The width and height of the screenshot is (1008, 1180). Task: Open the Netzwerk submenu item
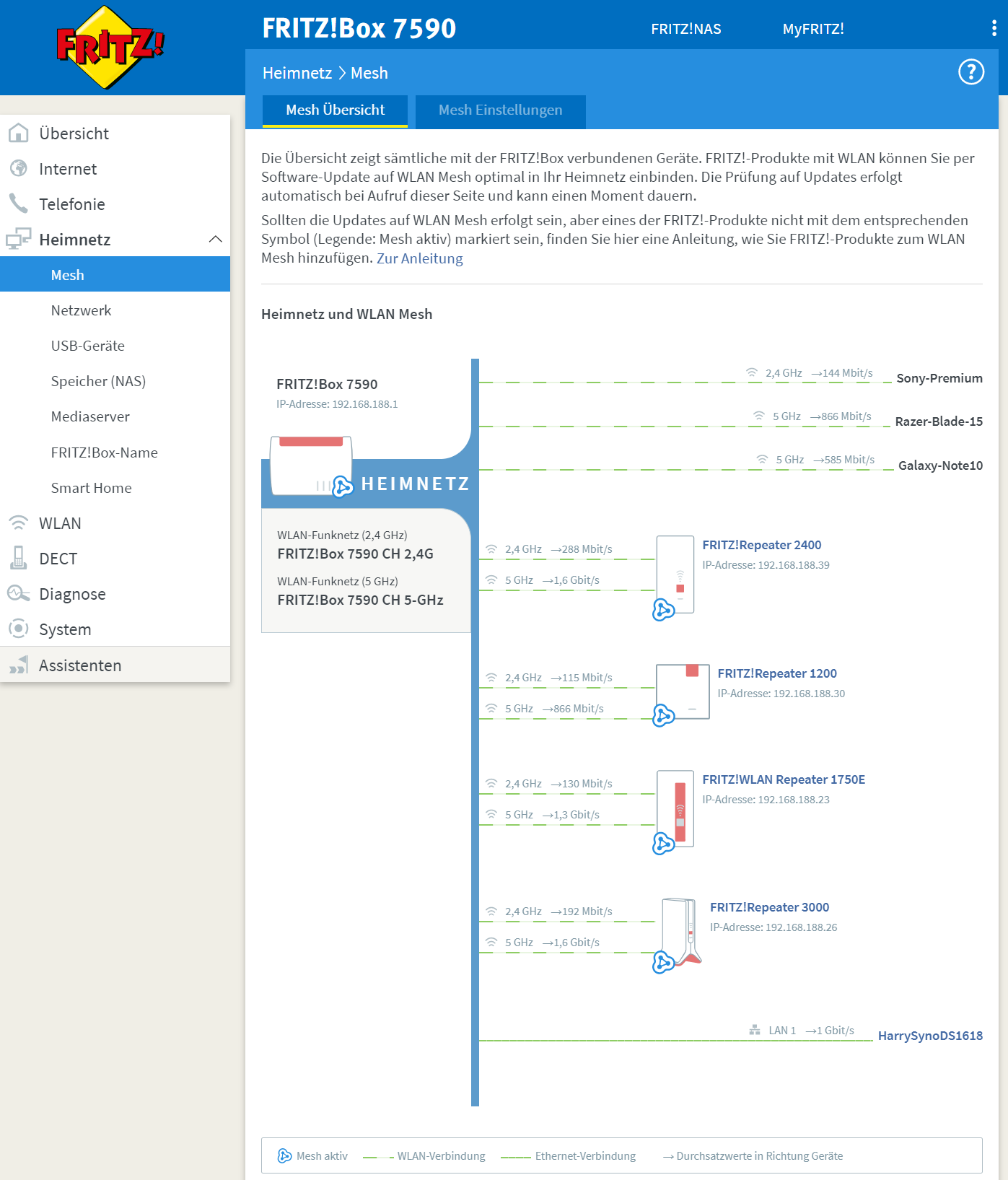click(81, 310)
